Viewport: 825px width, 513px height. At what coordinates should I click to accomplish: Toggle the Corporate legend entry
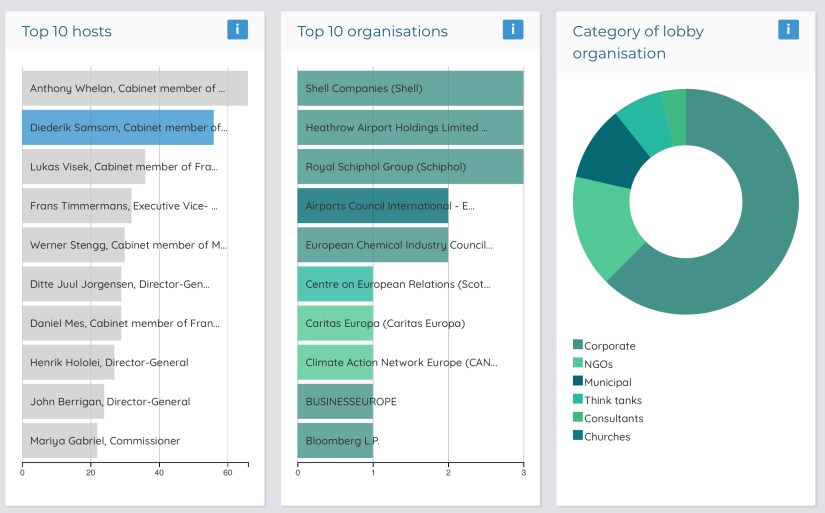click(x=609, y=346)
